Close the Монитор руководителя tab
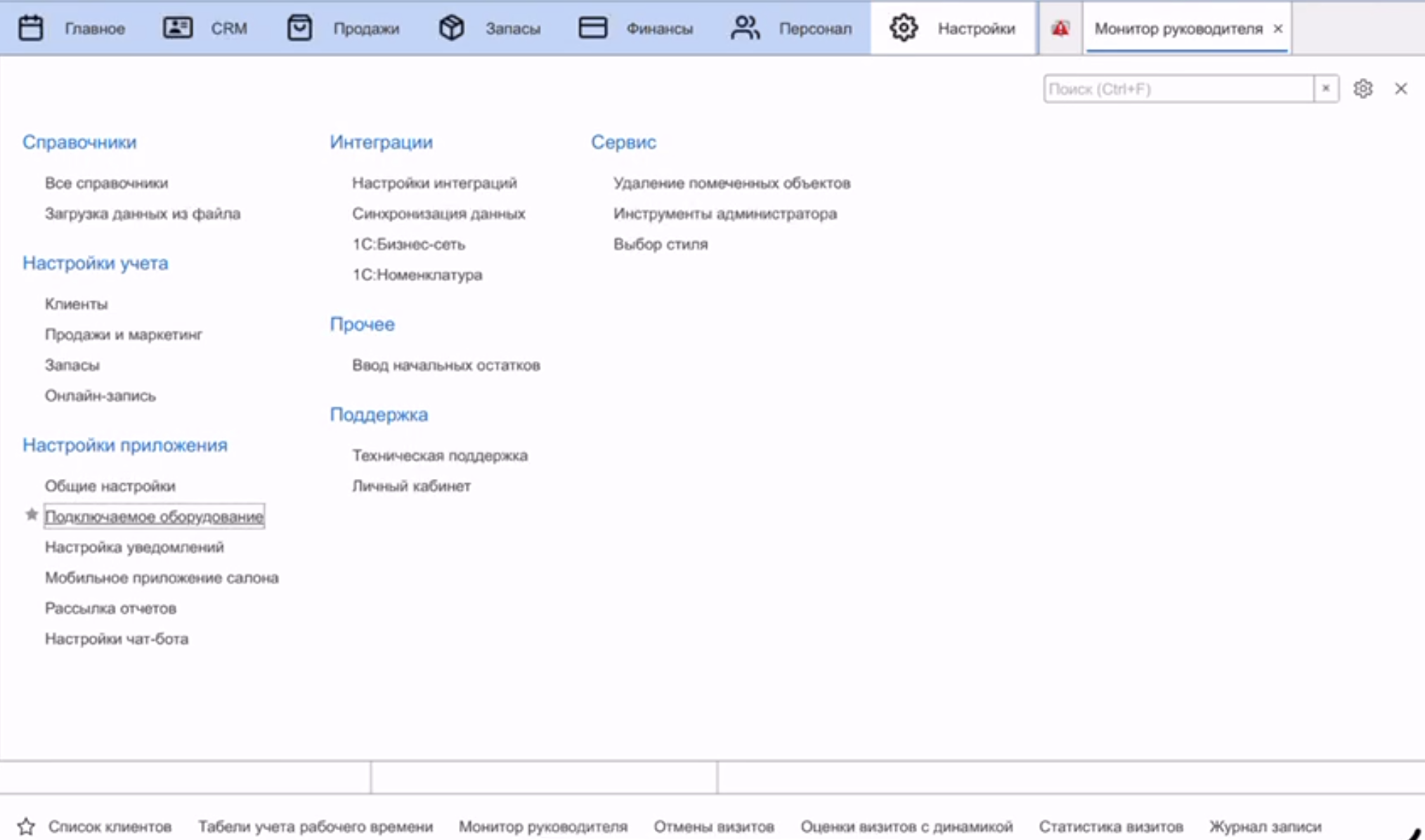 (1278, 29)
